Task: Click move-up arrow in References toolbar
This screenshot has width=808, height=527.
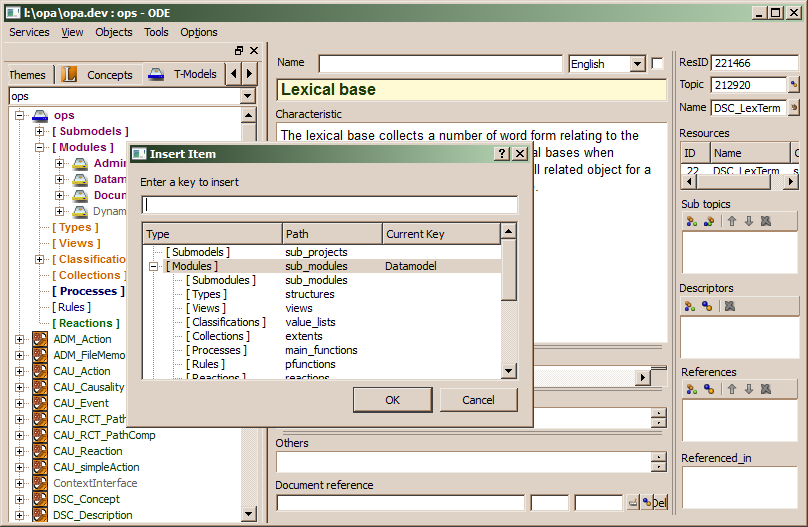Action: pos(732,389)
